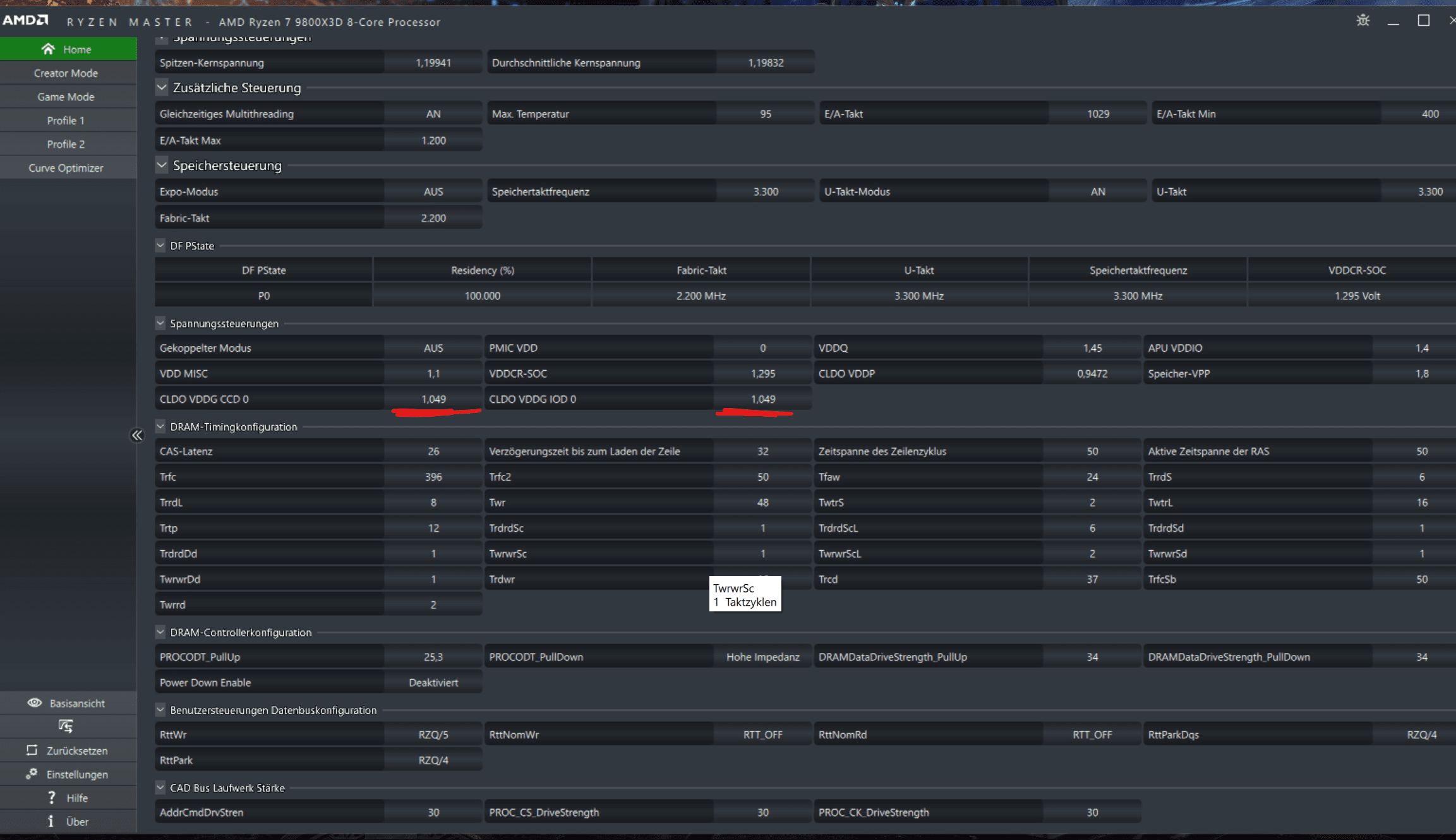Click the Trcd value 37
The width and height of the screenshot is (1456, 840).
pyautogui.click(x=1092, y=579)
